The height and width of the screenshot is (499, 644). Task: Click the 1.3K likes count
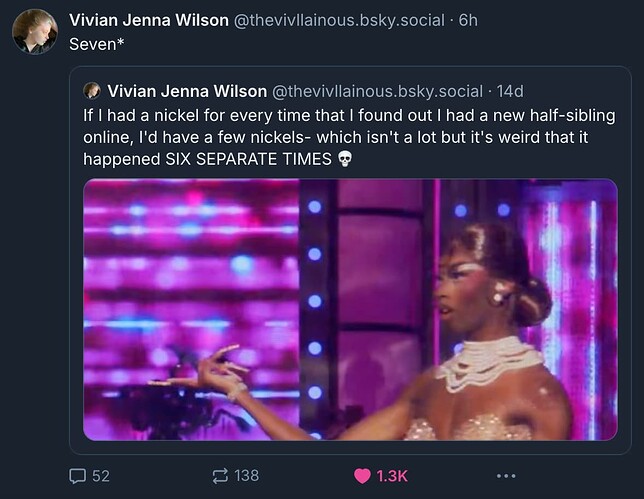tap(392, 476)
